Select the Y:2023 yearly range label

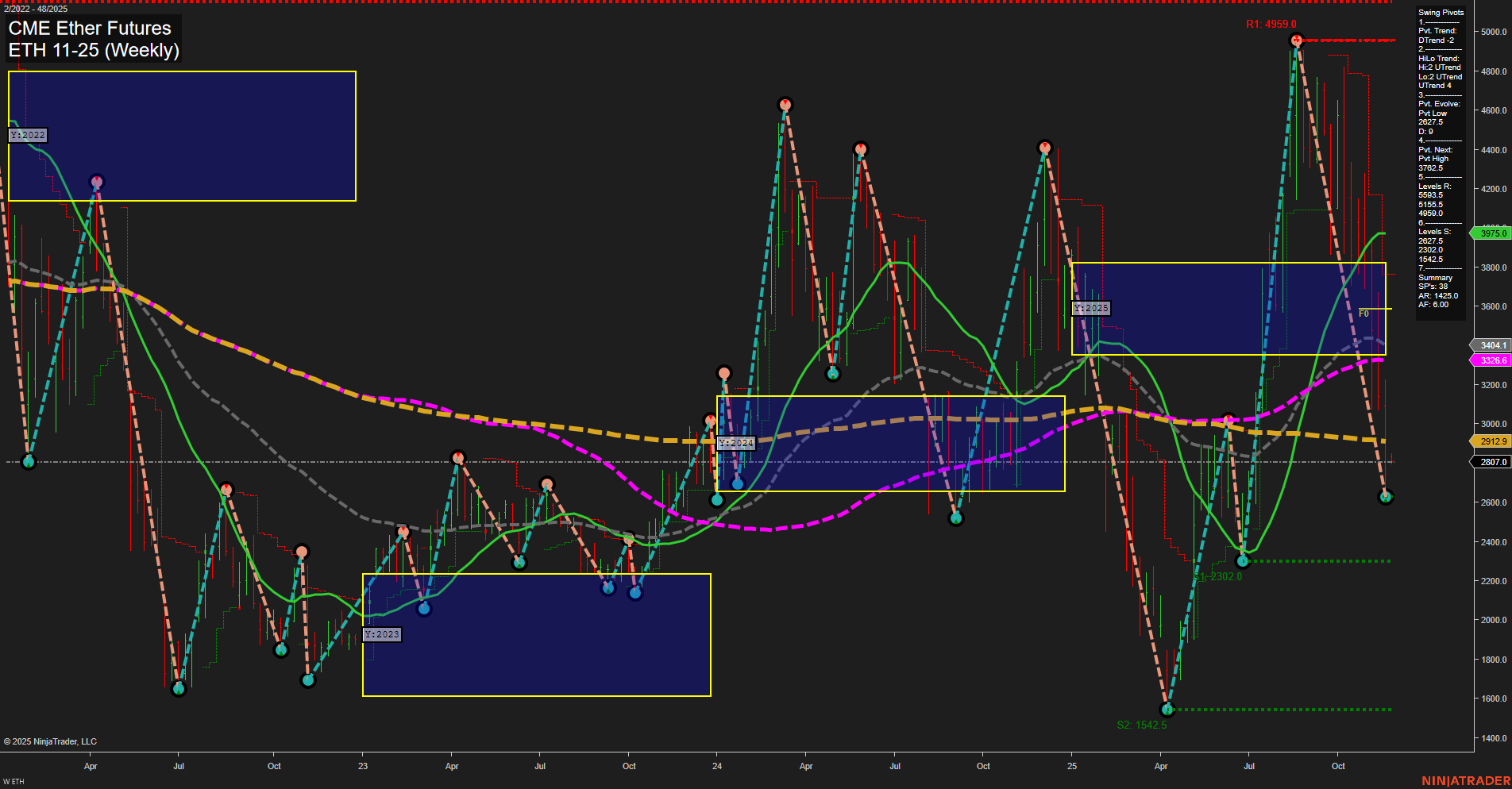382,634
